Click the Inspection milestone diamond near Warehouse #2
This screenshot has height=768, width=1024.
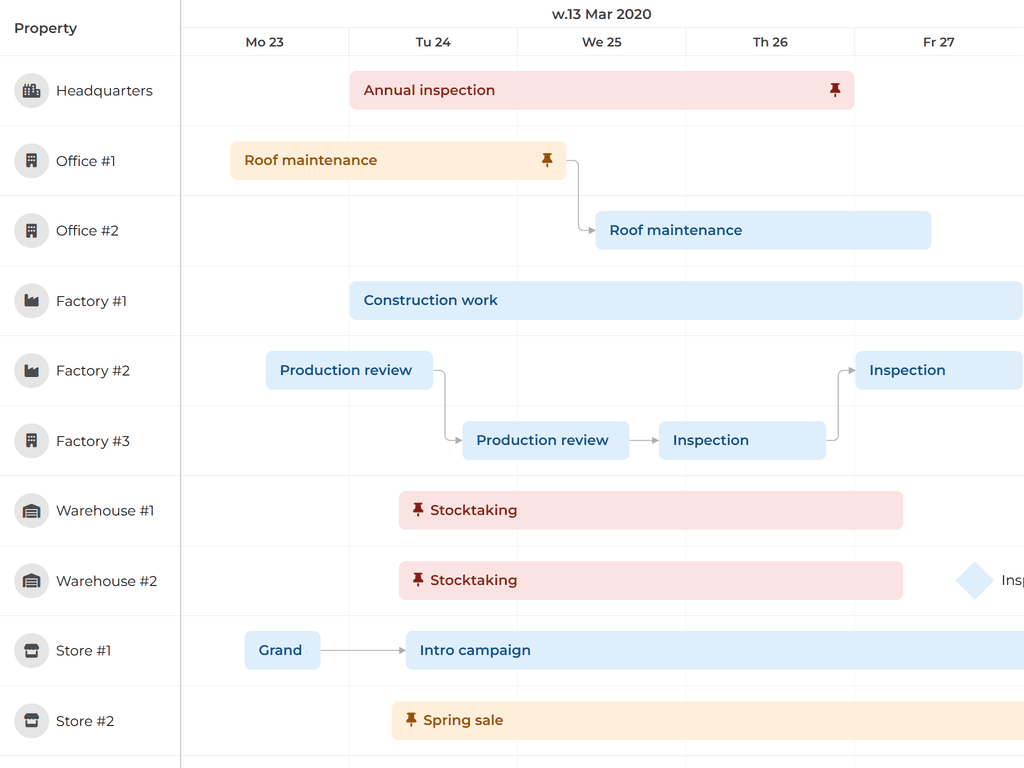coord(974,580)
